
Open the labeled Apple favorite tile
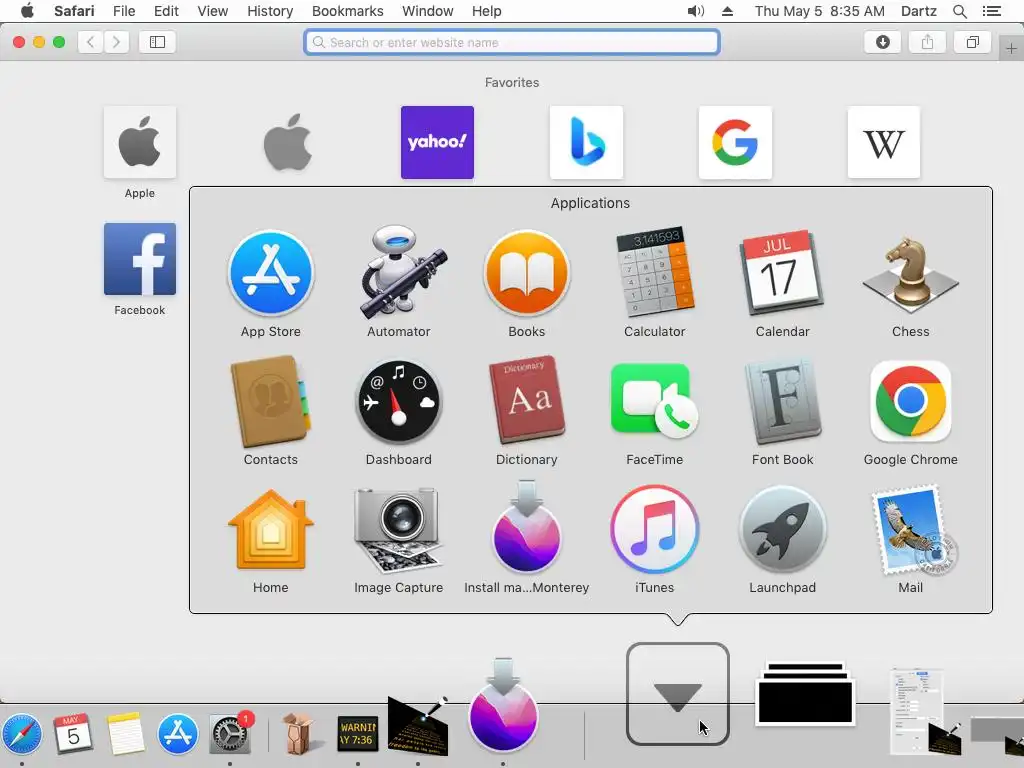point(140,142)
